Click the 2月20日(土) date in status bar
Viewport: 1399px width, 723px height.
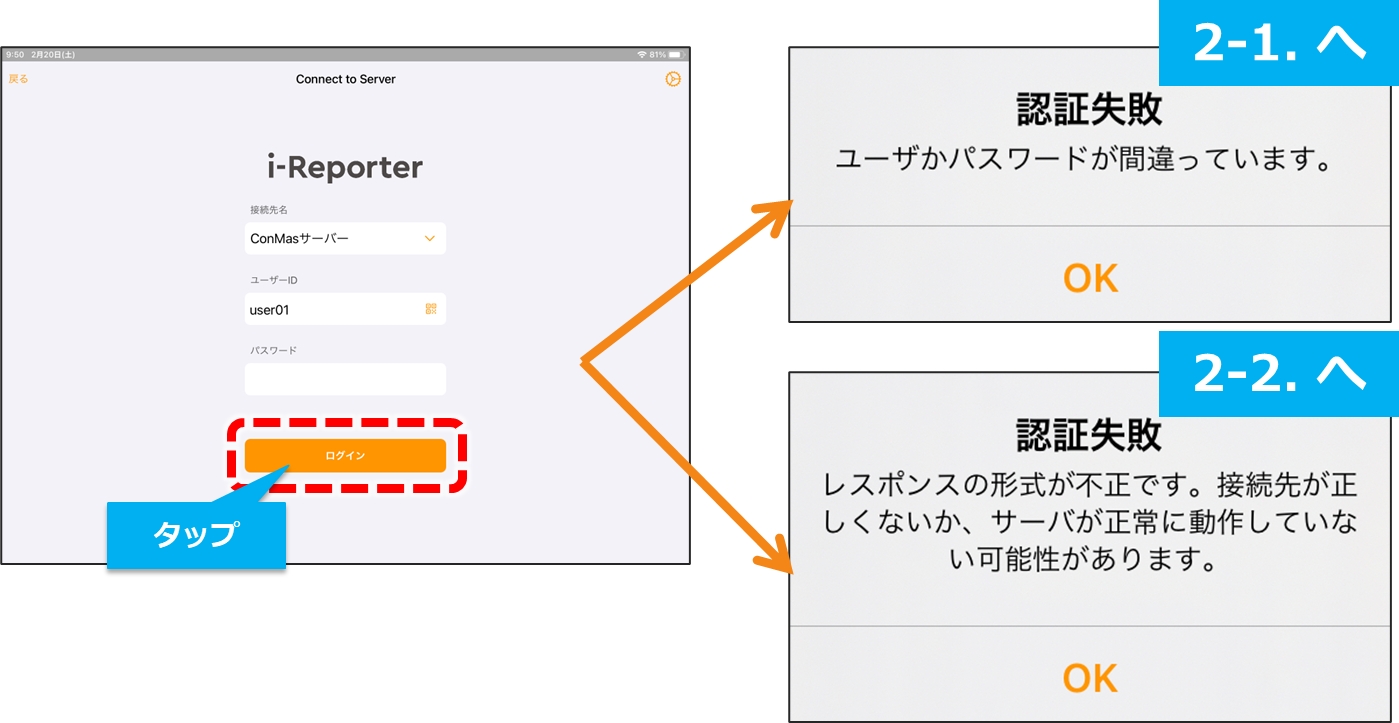coord(53,54)
